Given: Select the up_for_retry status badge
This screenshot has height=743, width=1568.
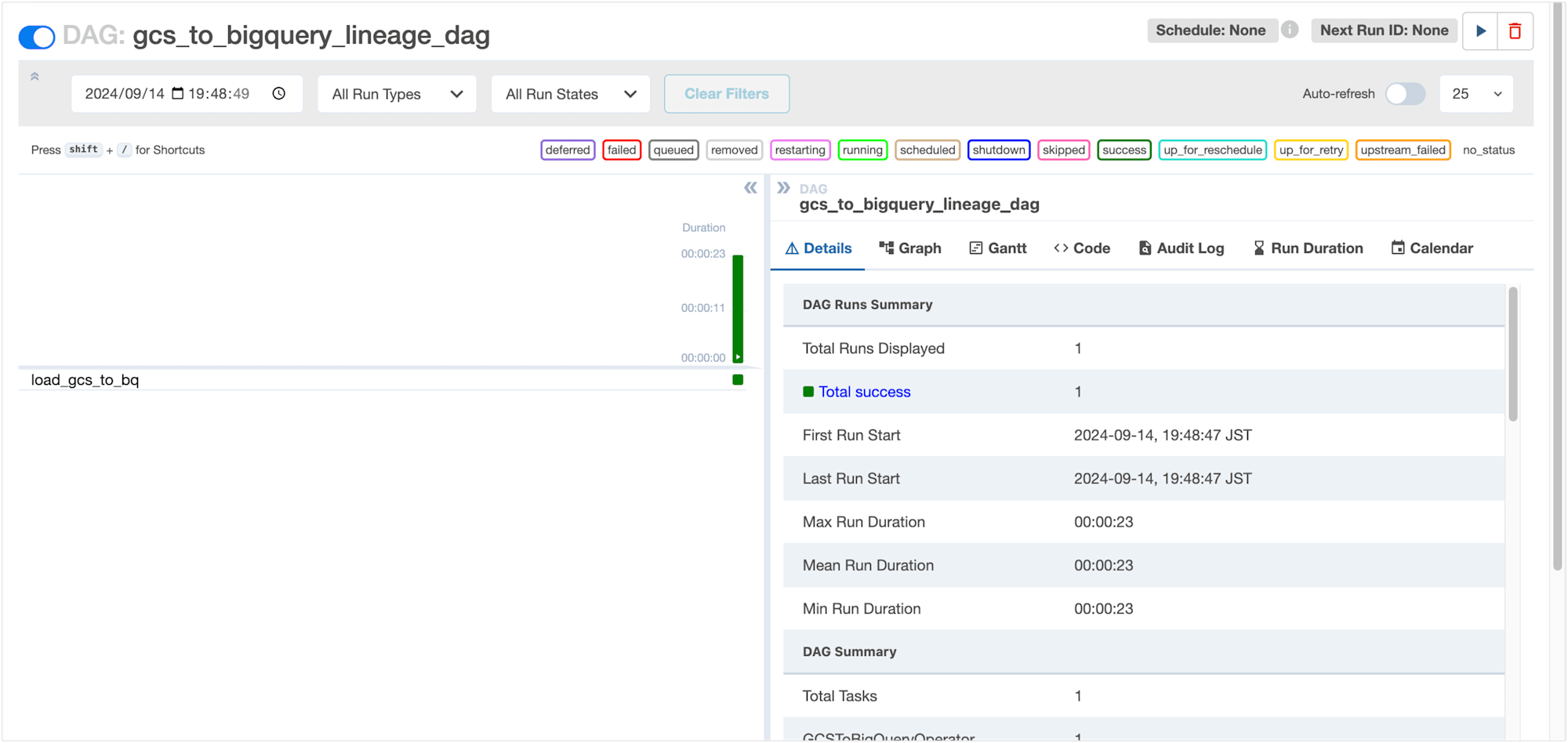Looking at the screenshot, I should point(1311,150).
